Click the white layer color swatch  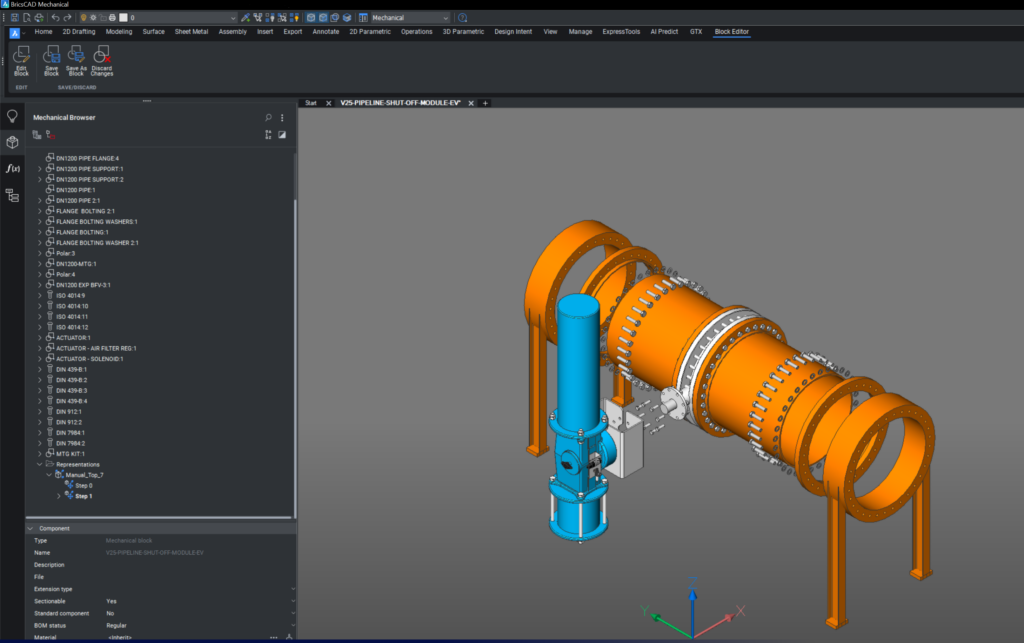click(123, 18)
